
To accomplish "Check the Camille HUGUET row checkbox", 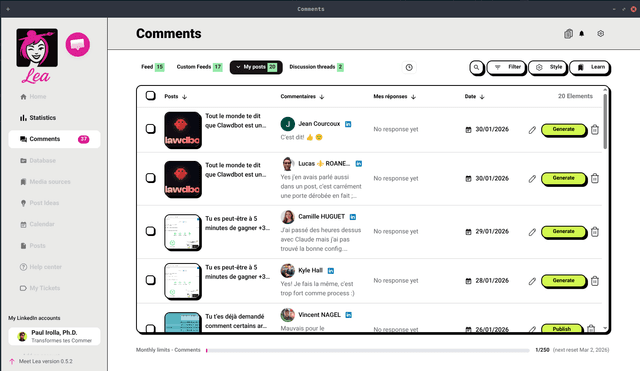I will (151, 231).
